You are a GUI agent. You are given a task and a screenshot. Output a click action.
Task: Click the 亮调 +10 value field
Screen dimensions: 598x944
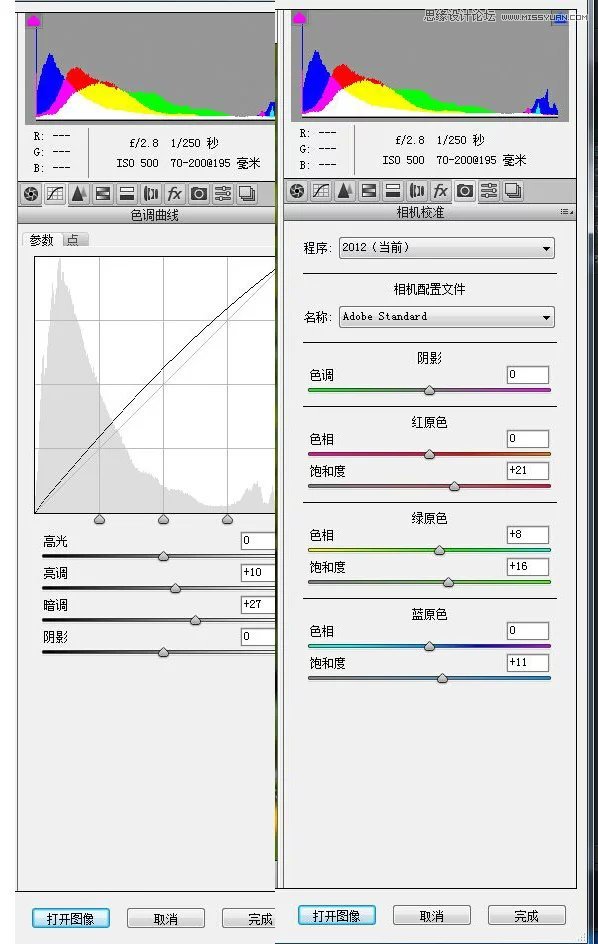pos(258,573)
